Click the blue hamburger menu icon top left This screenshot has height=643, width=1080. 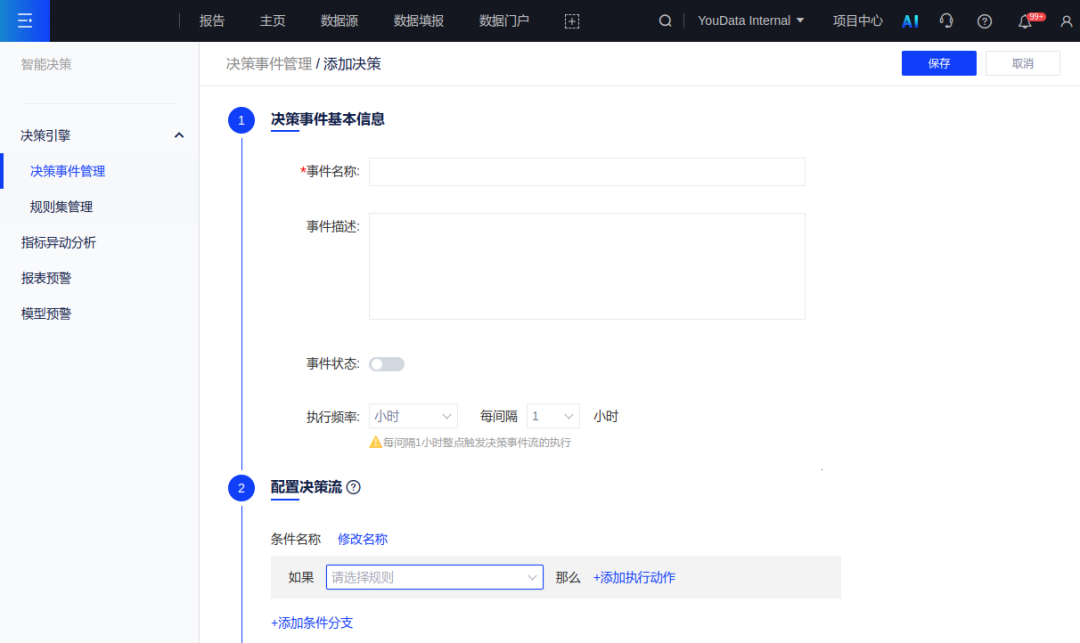25,20
